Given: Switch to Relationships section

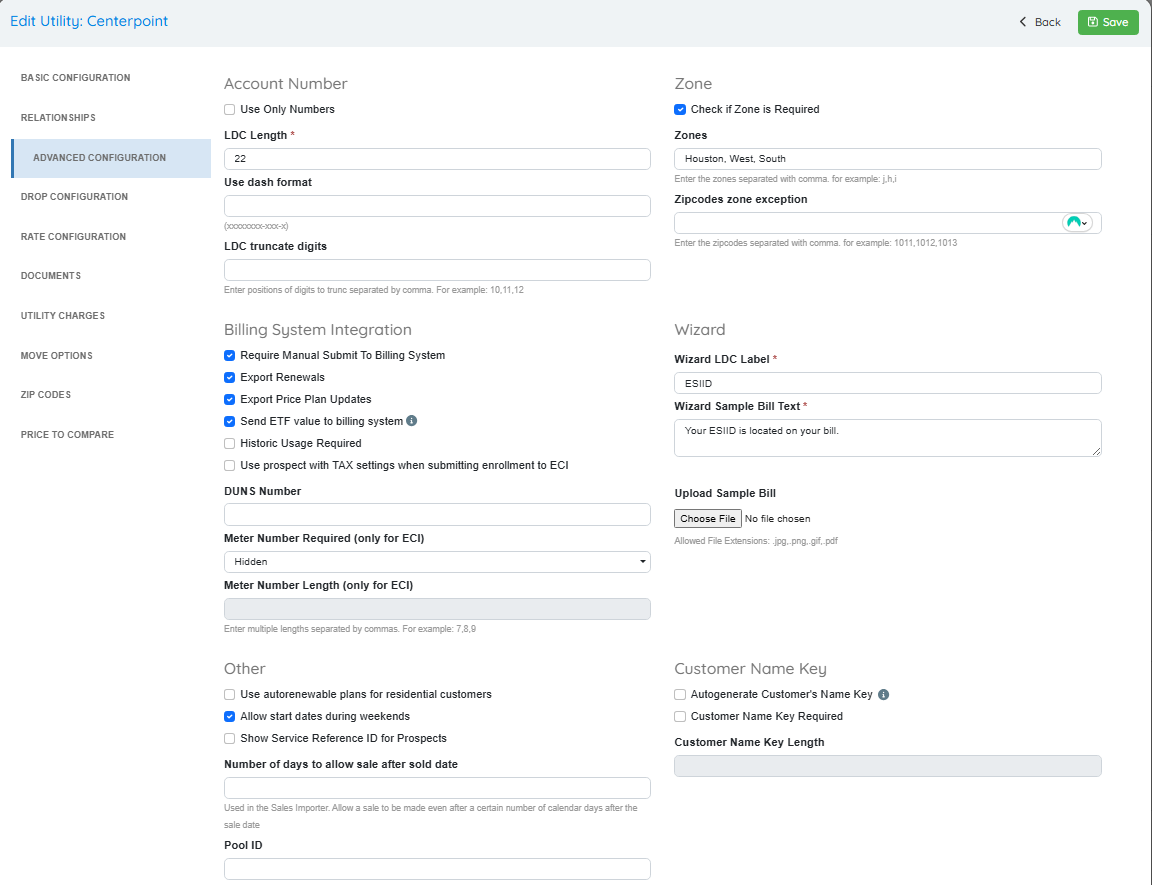Looking at the screenshot, I should tap(58, 118).
